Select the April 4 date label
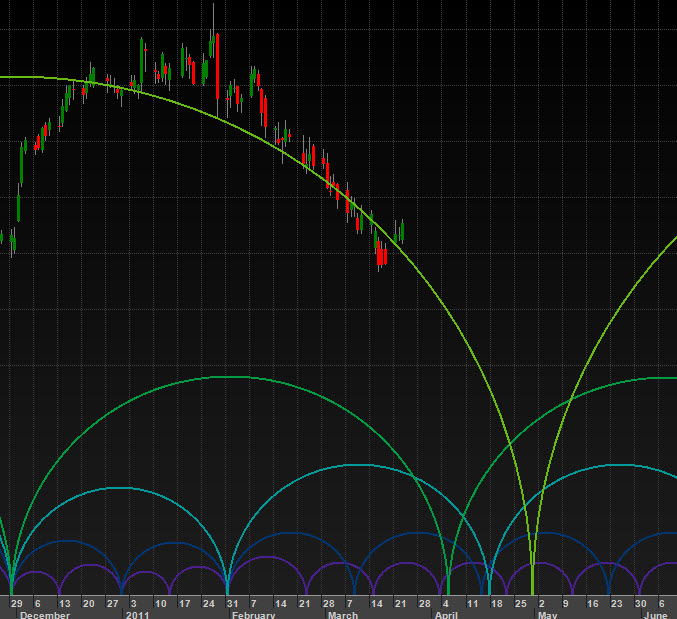 446,603
